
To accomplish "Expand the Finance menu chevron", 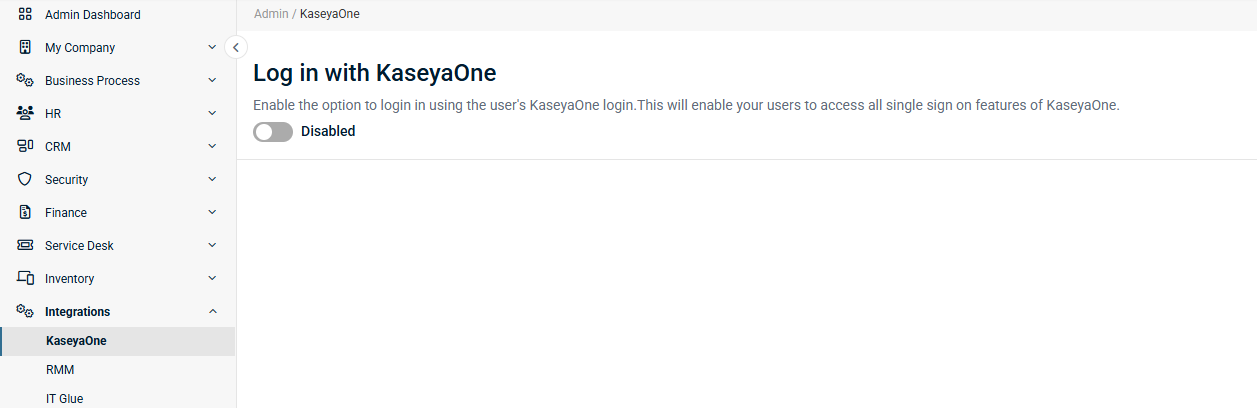I will coord(212,213).
